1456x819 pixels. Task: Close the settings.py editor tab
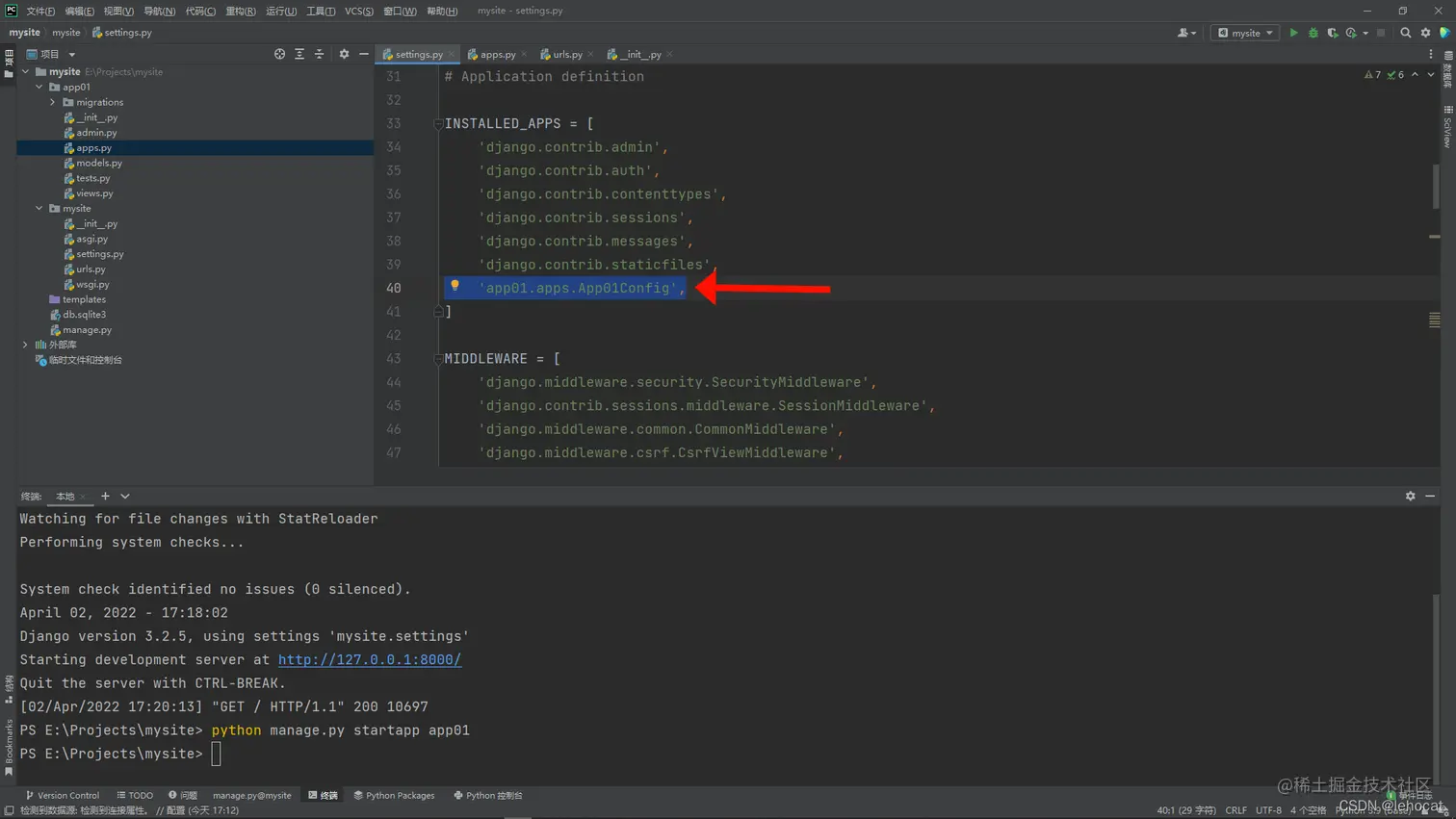point(451,54)
